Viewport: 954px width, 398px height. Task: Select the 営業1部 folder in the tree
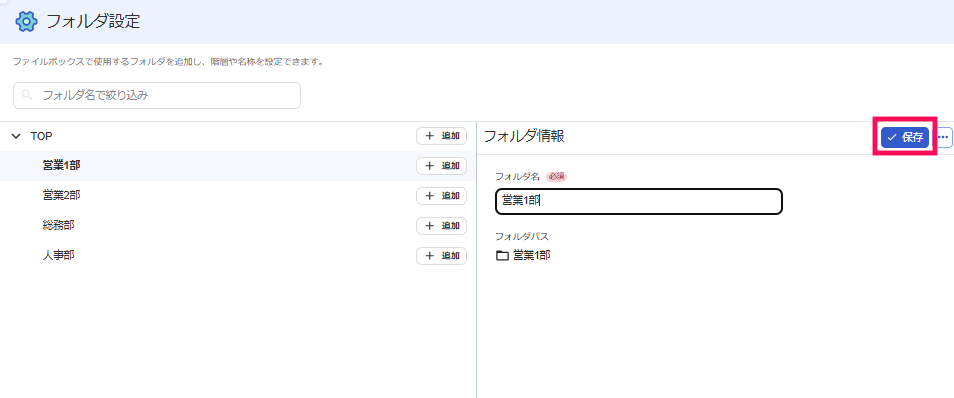click(x=237, y=166)
